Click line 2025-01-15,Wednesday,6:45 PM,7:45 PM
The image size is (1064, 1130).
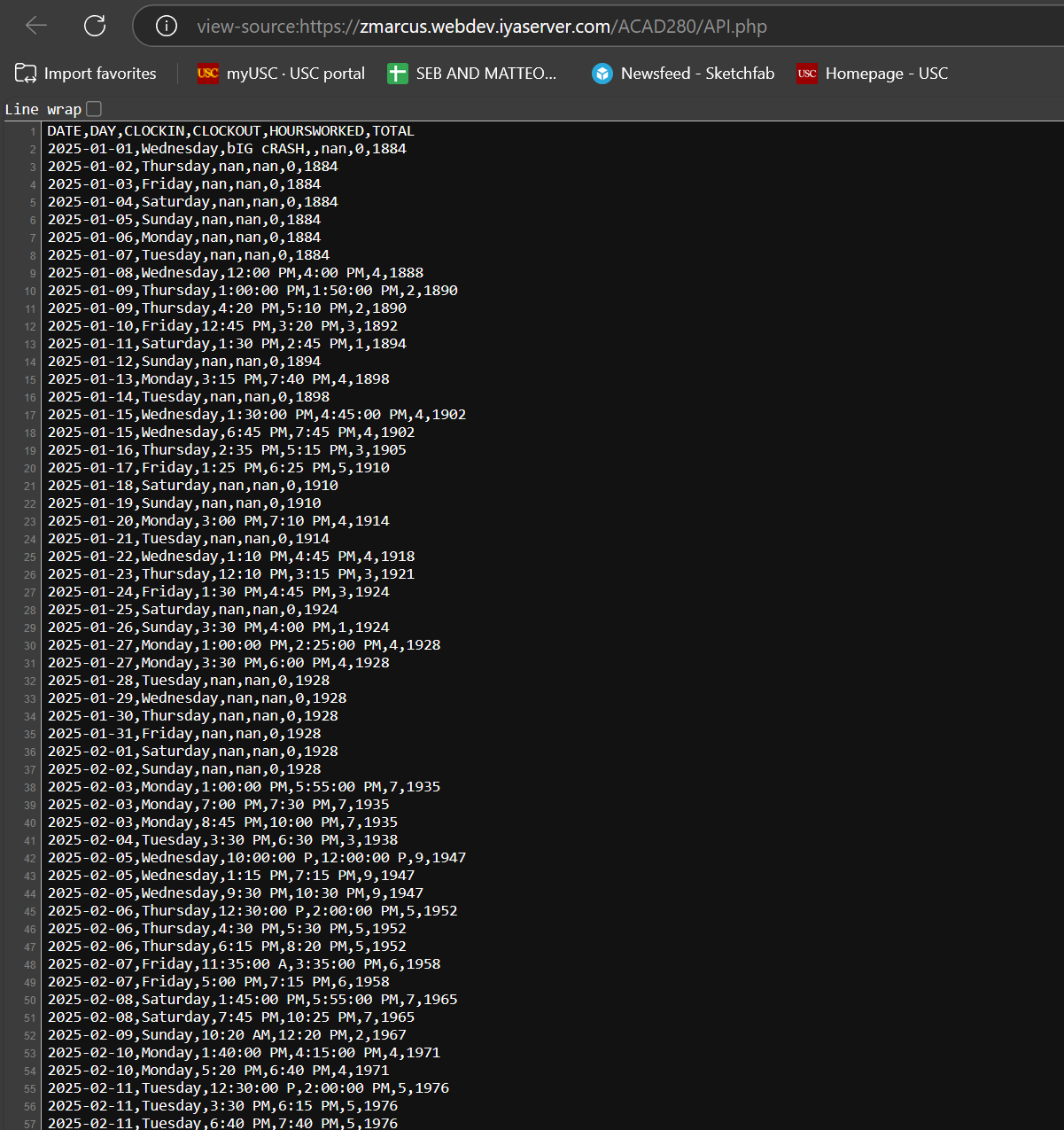[x=231, y=433]
